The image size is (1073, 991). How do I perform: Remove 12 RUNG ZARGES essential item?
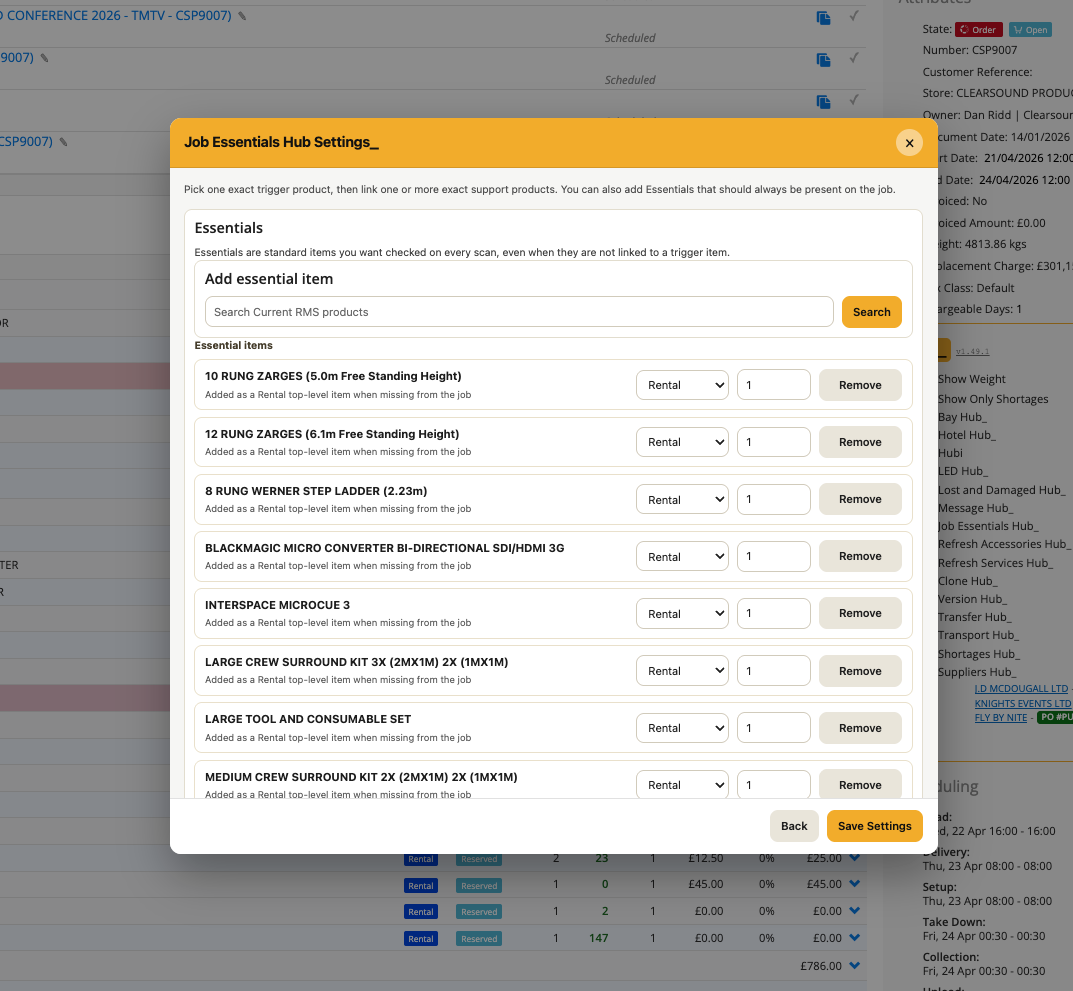click(860, 442)
